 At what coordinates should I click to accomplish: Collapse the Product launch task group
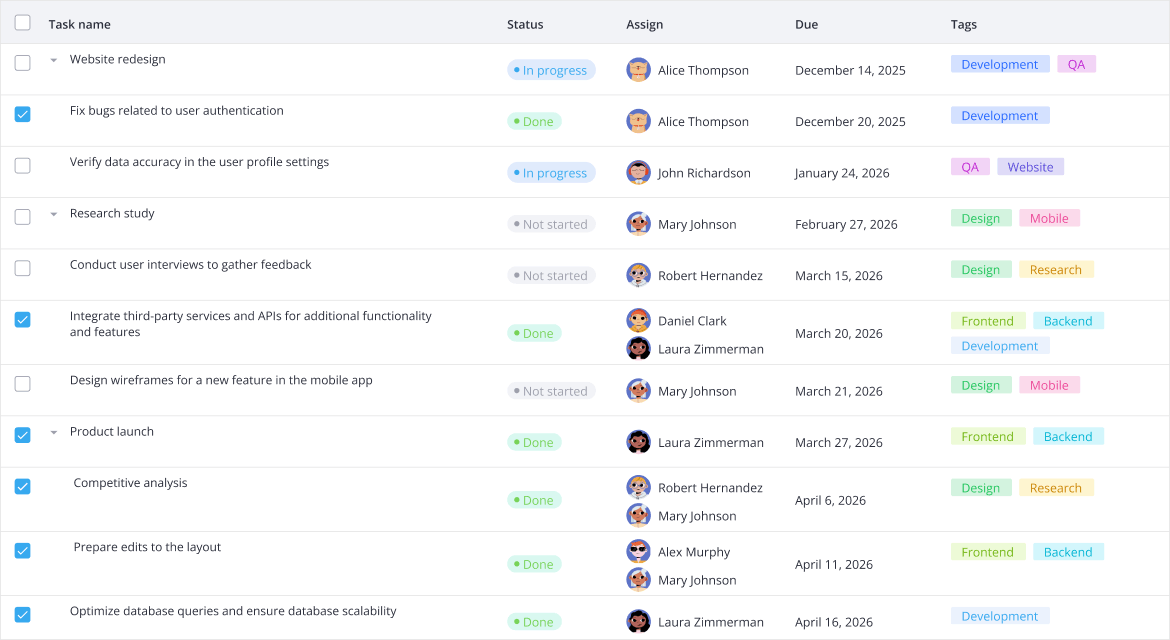point(53,431)
